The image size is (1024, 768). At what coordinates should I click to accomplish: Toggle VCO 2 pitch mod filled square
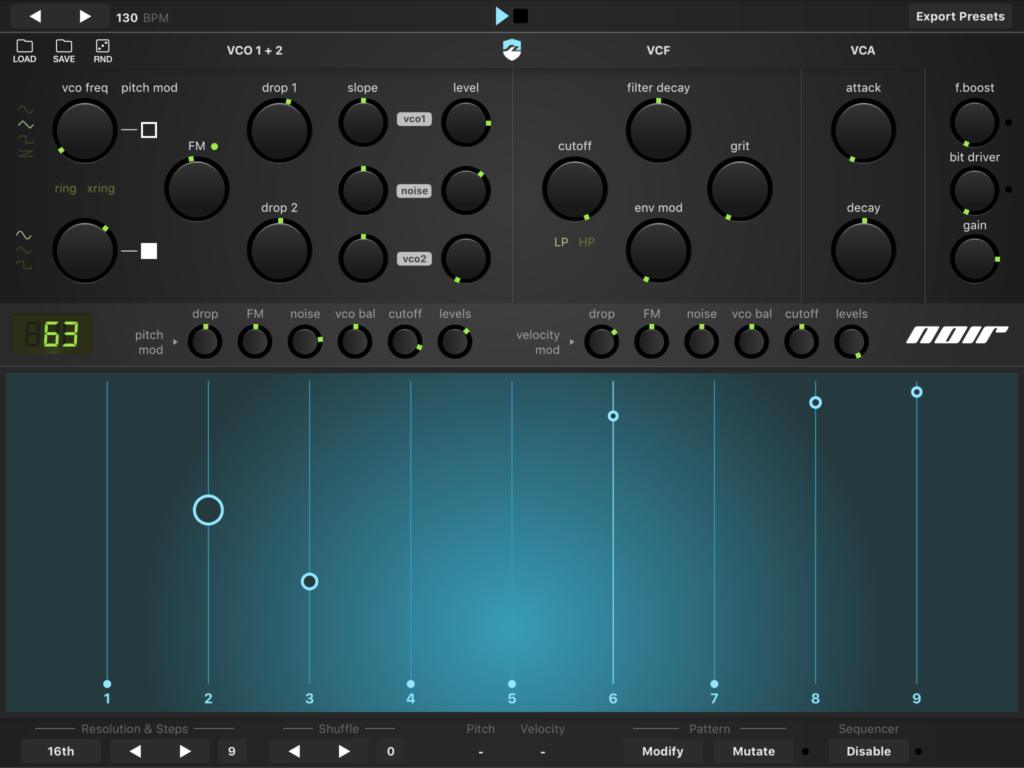(149, 251)
